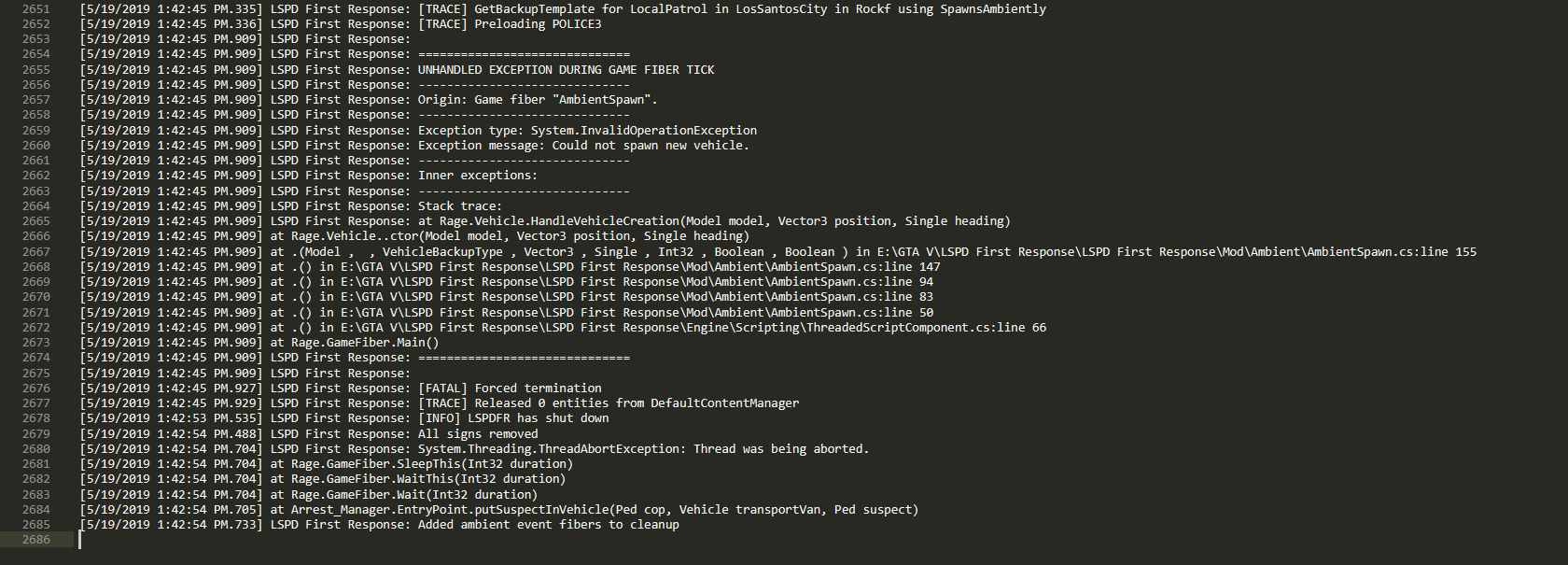
Task: Click the "[FATAL] Forced termination" log entry
Action: (x=510, y=388)
